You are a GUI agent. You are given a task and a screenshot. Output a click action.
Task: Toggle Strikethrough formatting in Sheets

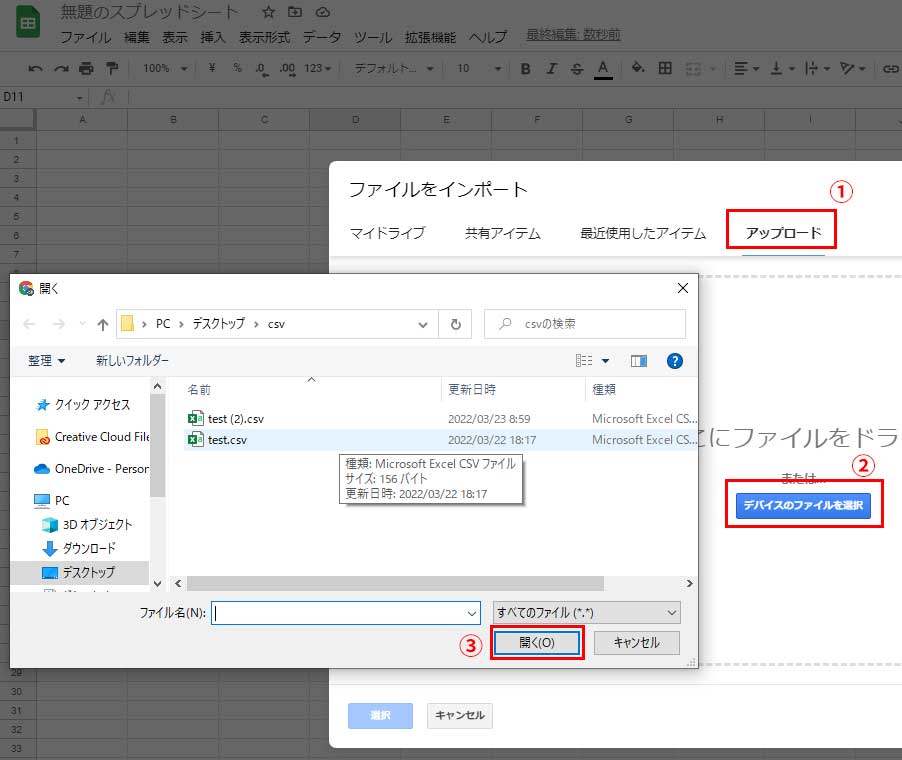tap(576, 69)
